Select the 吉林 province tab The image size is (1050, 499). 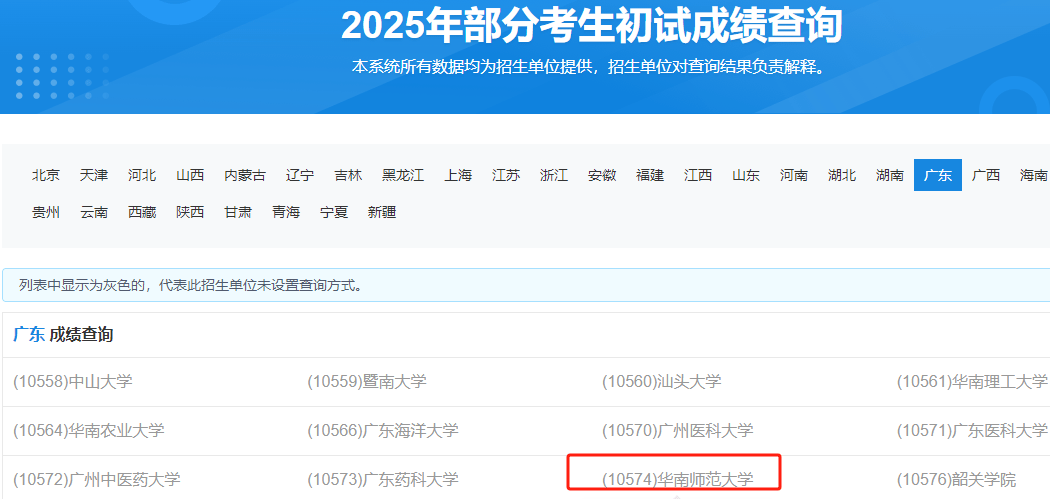pos(348,175)
